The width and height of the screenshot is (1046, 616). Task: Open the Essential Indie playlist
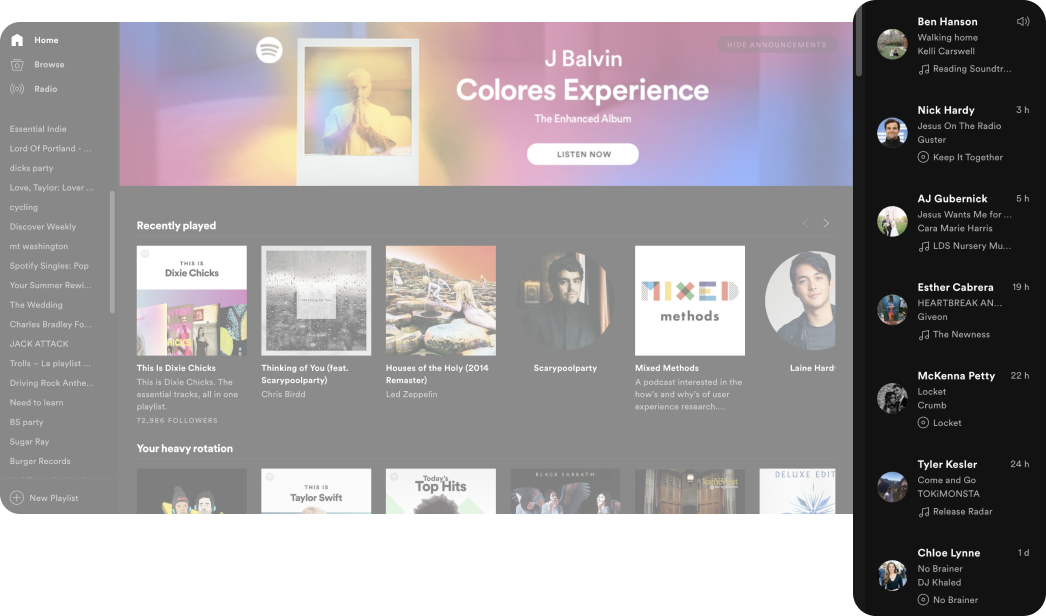coord(38,129)
